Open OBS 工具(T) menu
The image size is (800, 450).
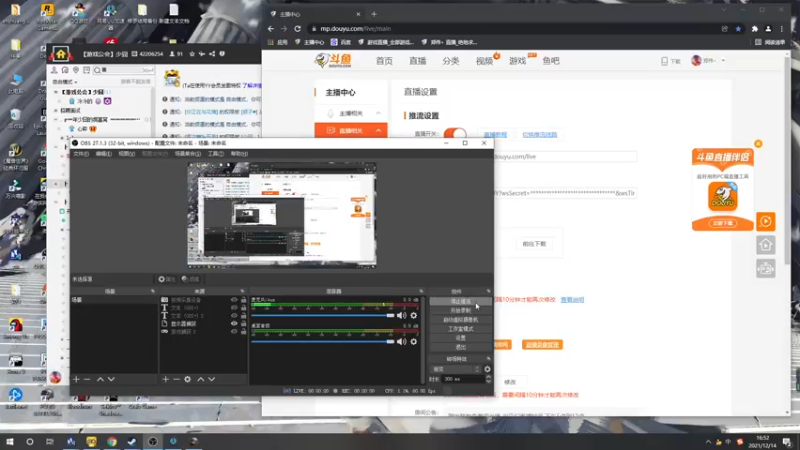tap(215, 154)
